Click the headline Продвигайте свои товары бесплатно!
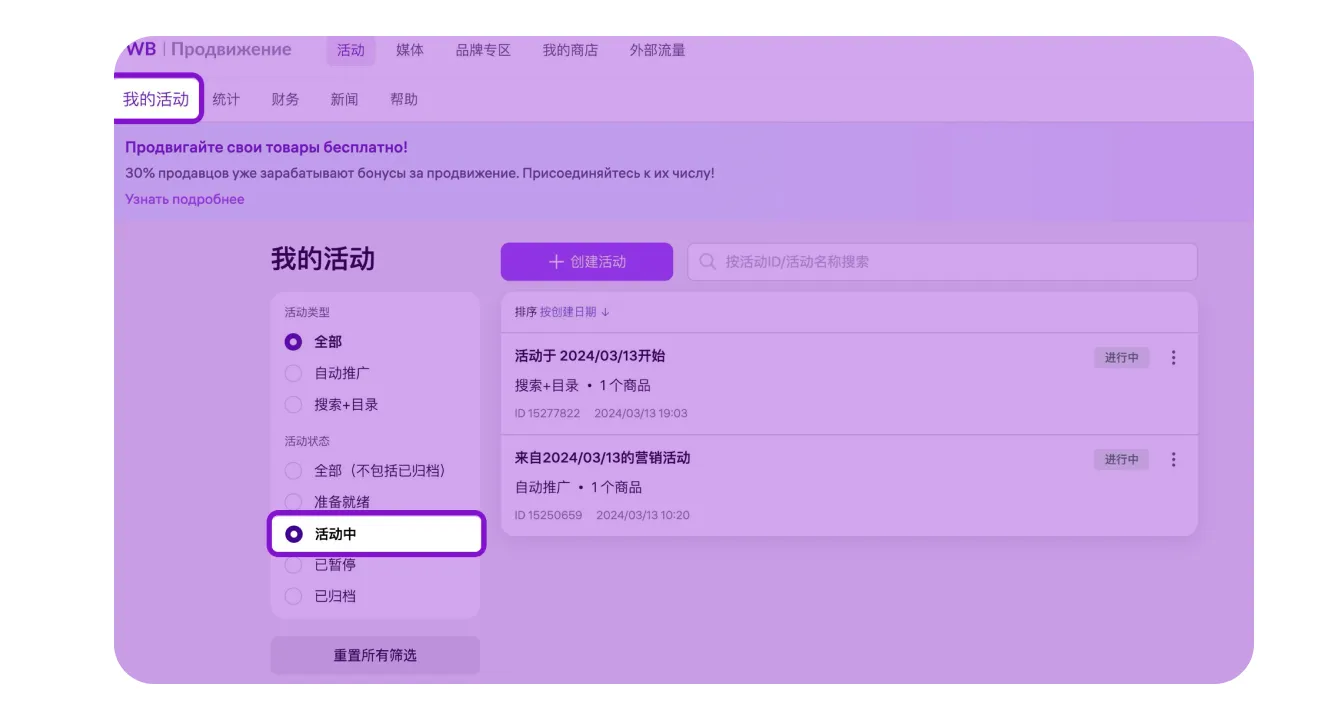This screenshot has height=720, width=1344. (x=266, y=147)
